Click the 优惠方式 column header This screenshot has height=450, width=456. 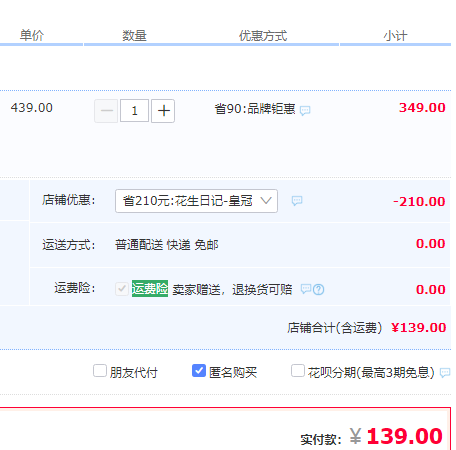coord(263,36)
